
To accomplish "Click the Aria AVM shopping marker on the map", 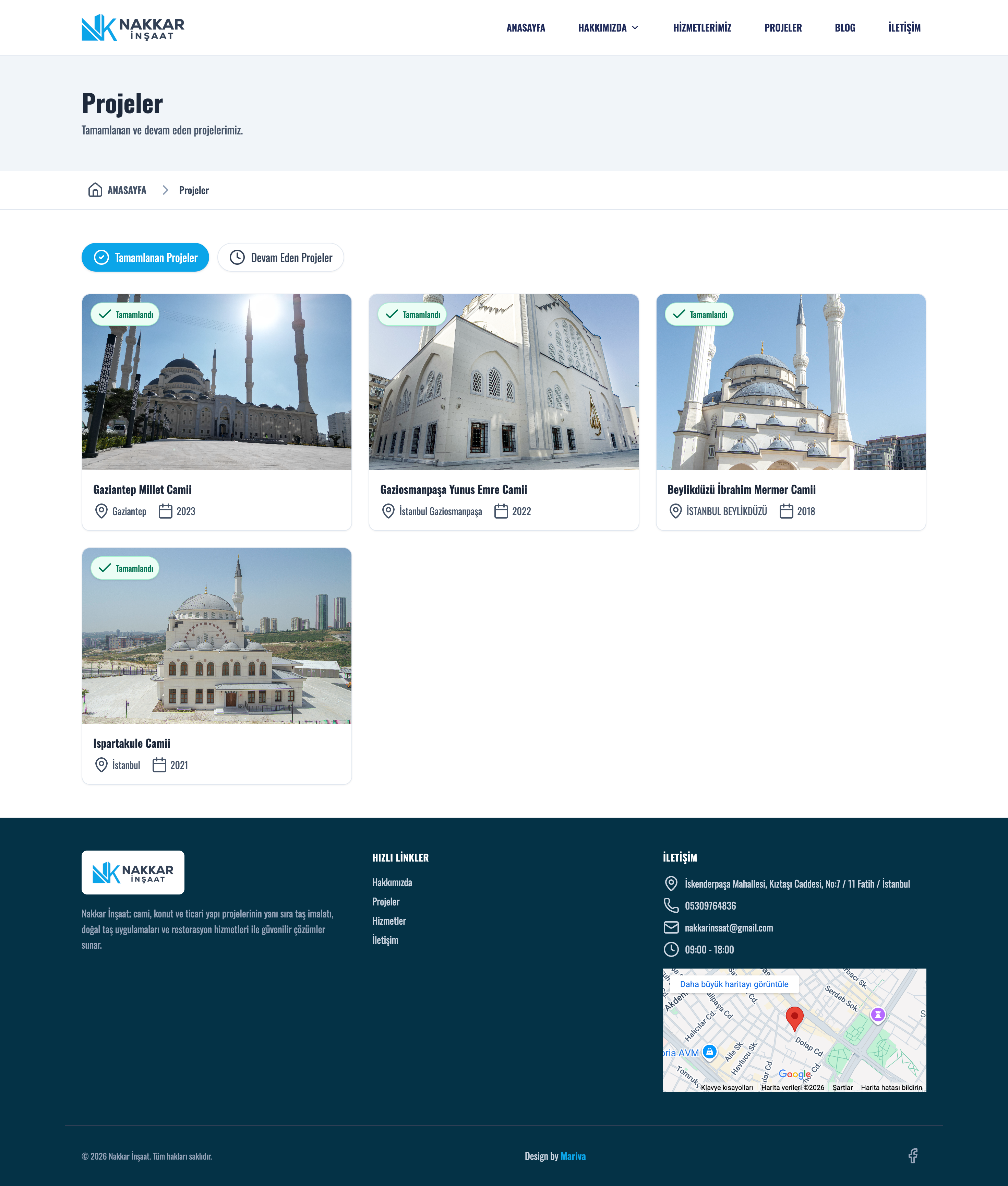I will (x=709, y=1052).
